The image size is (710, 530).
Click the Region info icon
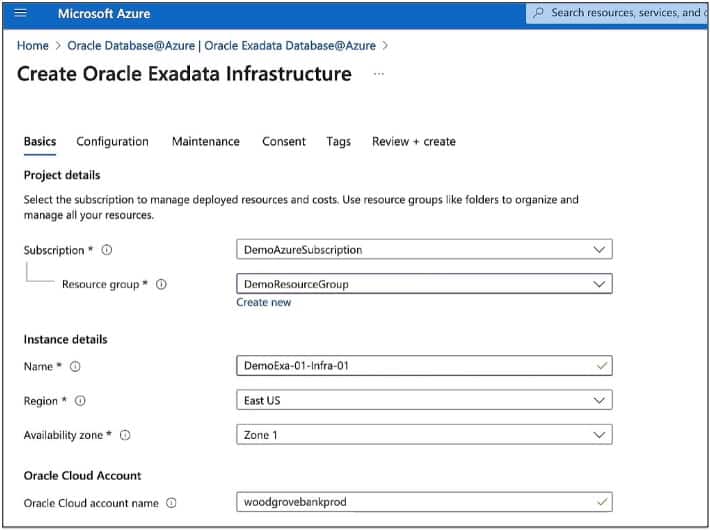point(81,401)
